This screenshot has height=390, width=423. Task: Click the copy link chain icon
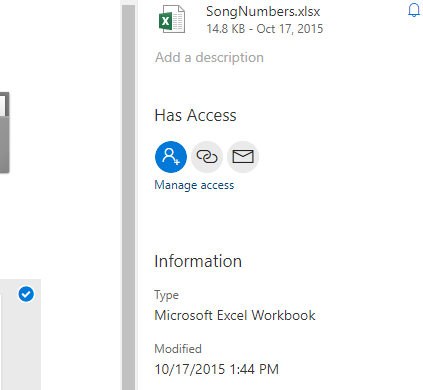pyautogui.click(x=207, y=157)
